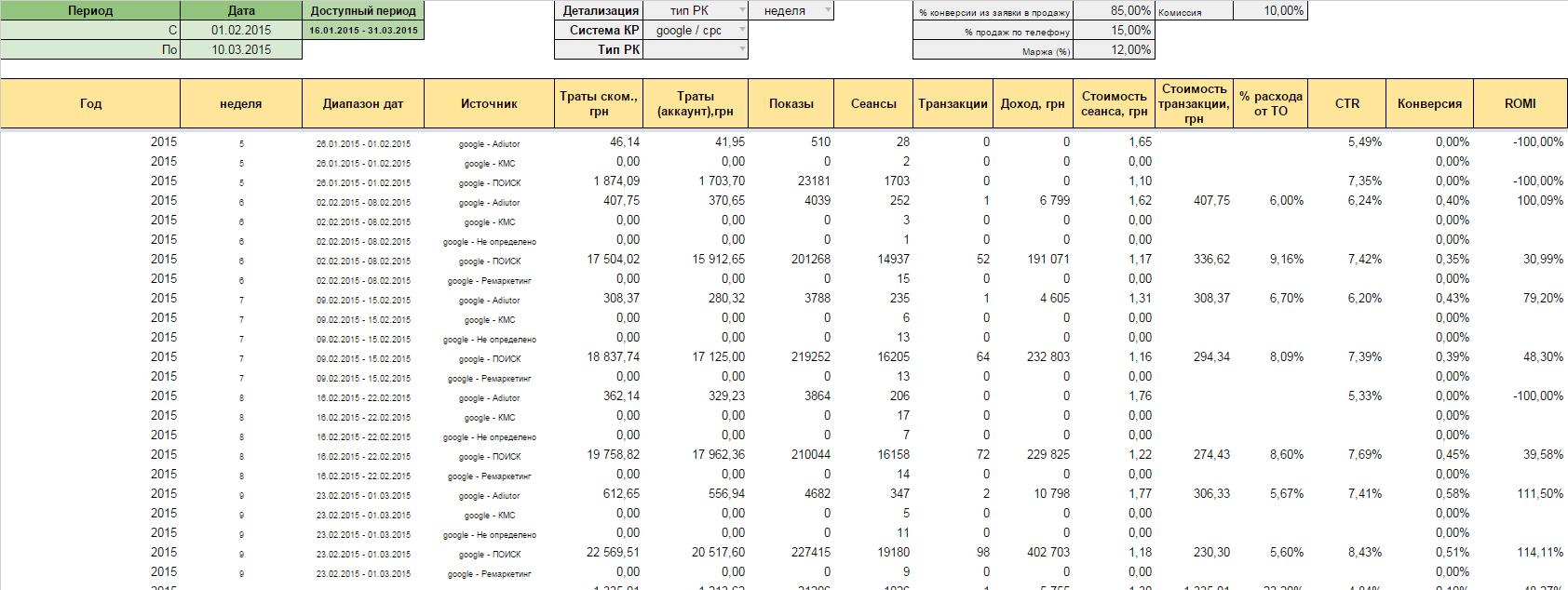Click the spend value 46,14

tap(624, 141)
